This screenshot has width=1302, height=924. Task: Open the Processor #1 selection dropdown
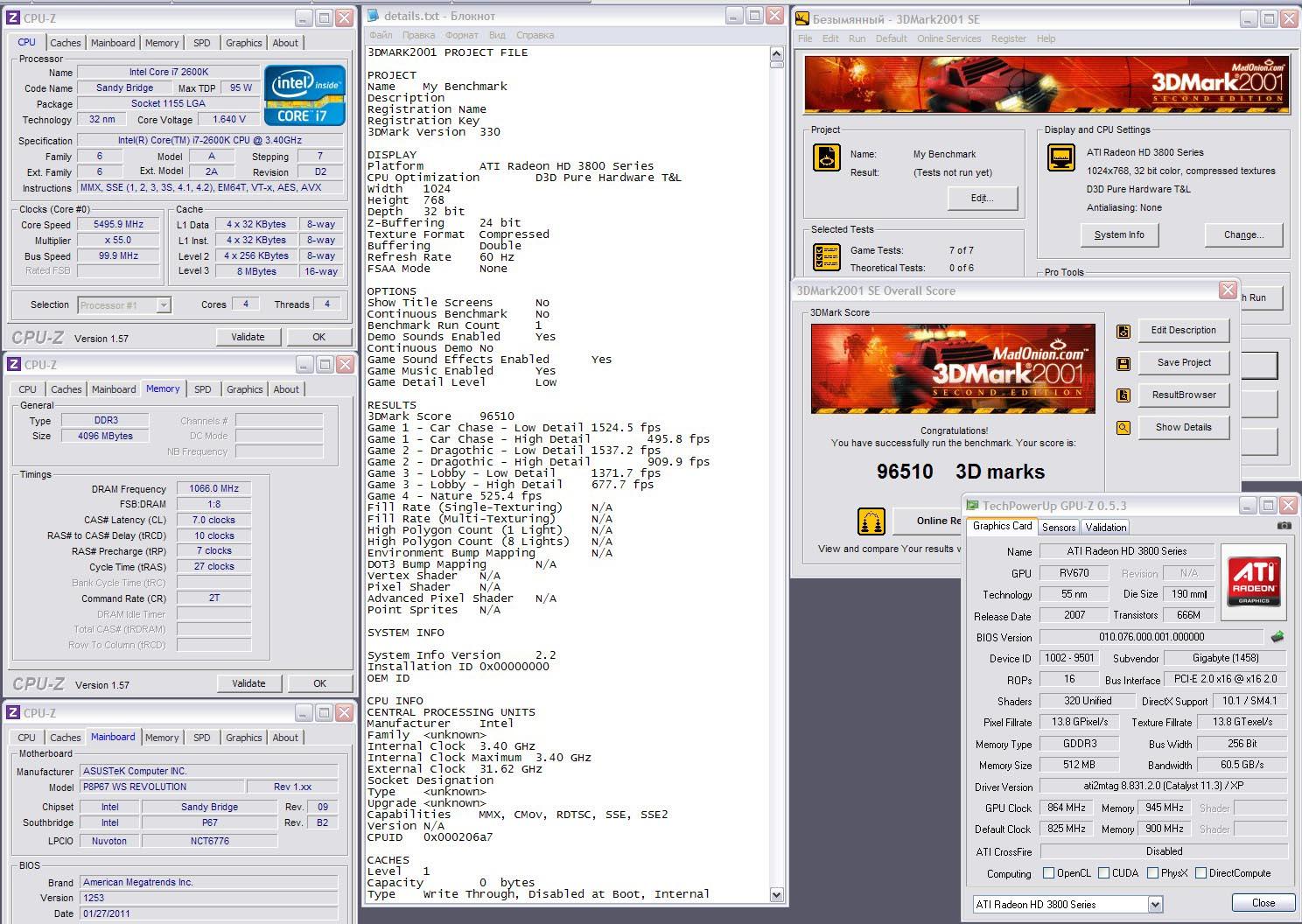[x=164, y=305]
